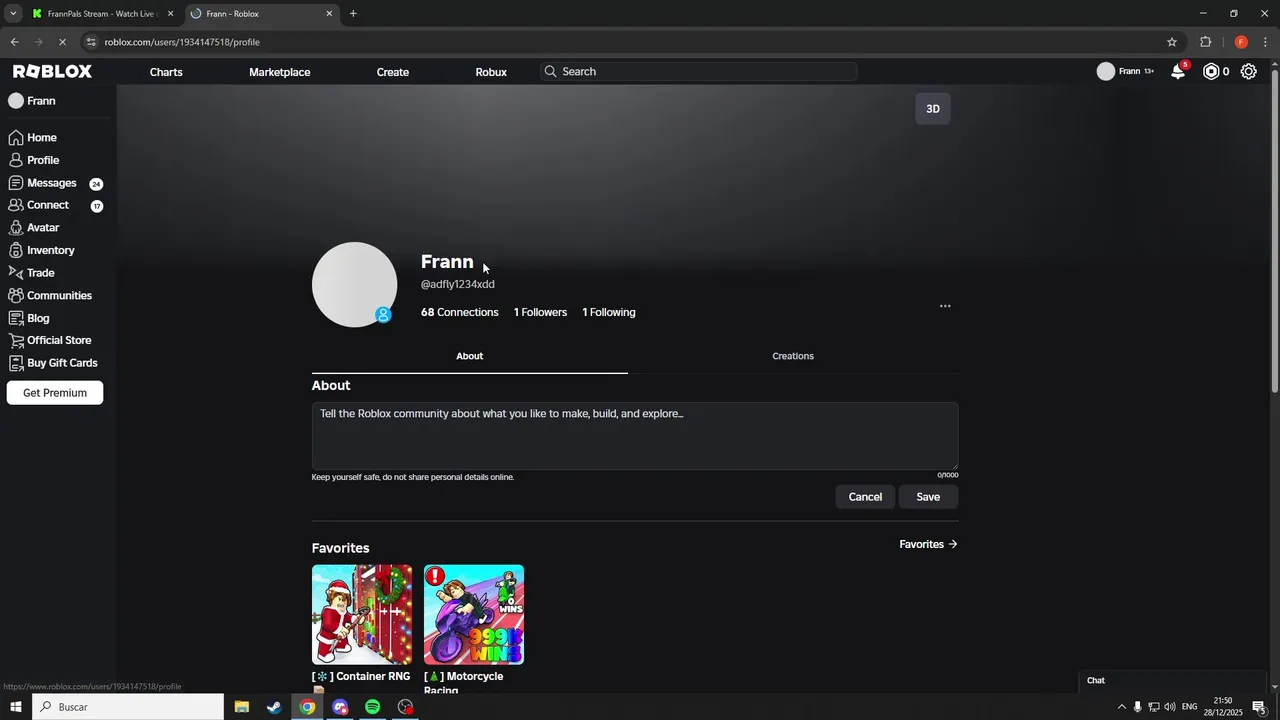Open Spotify from the taskbar
1280x720 pixels.
click(372, 707)
